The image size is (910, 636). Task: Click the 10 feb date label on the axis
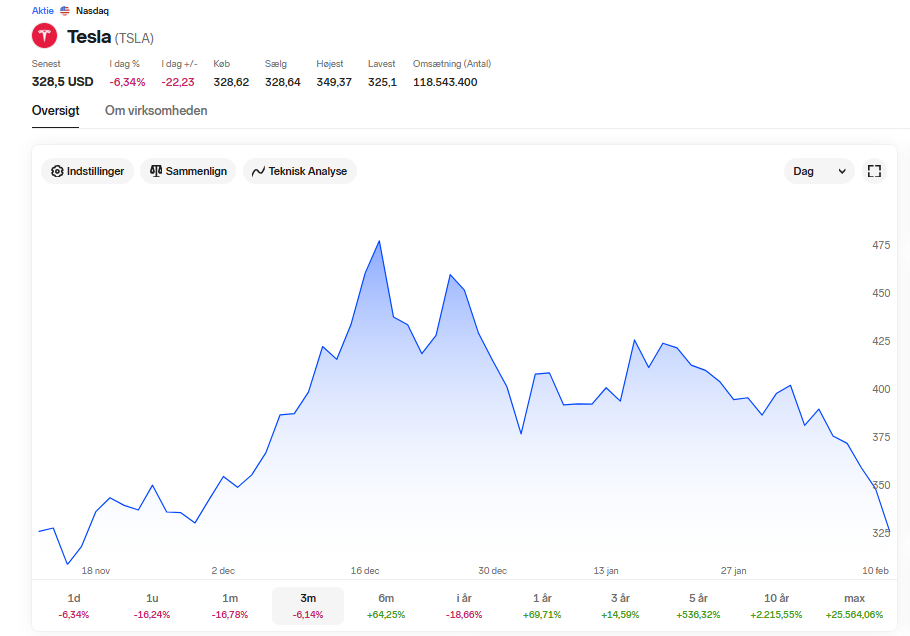click(875, 570)
